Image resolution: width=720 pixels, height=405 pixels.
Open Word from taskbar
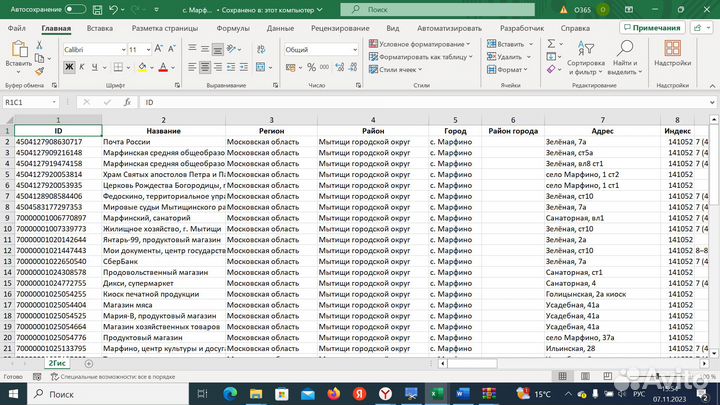tap(463, 394)
